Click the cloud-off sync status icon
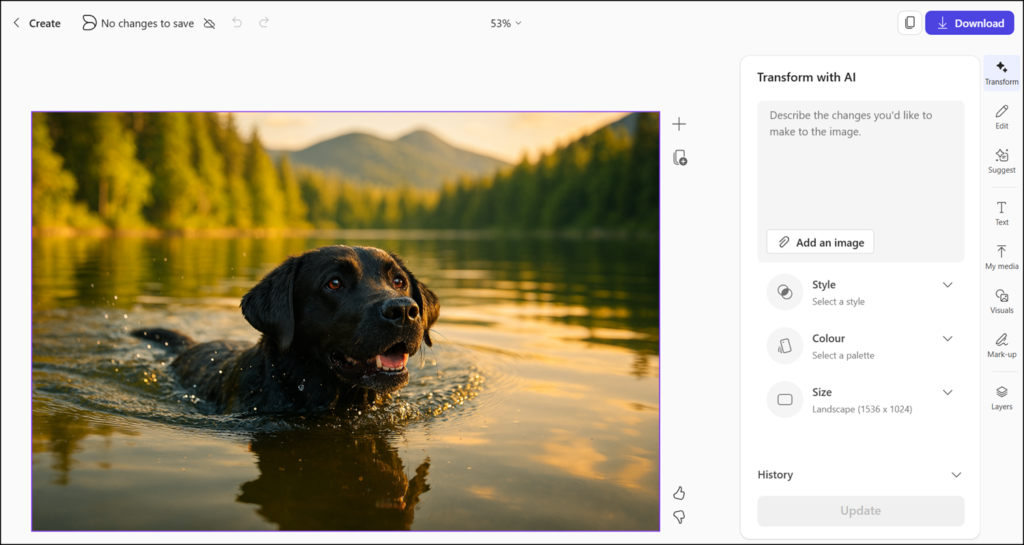 (209, 23)
